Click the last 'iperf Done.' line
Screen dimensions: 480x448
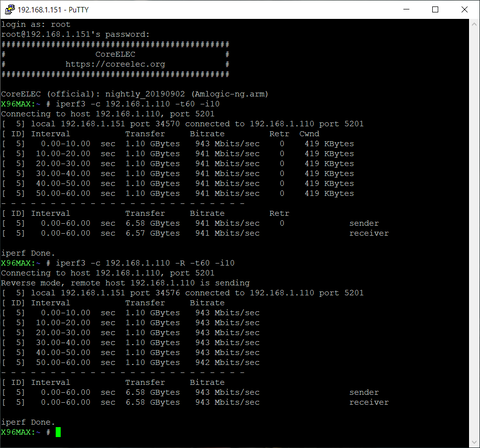[x=28, y=422]
